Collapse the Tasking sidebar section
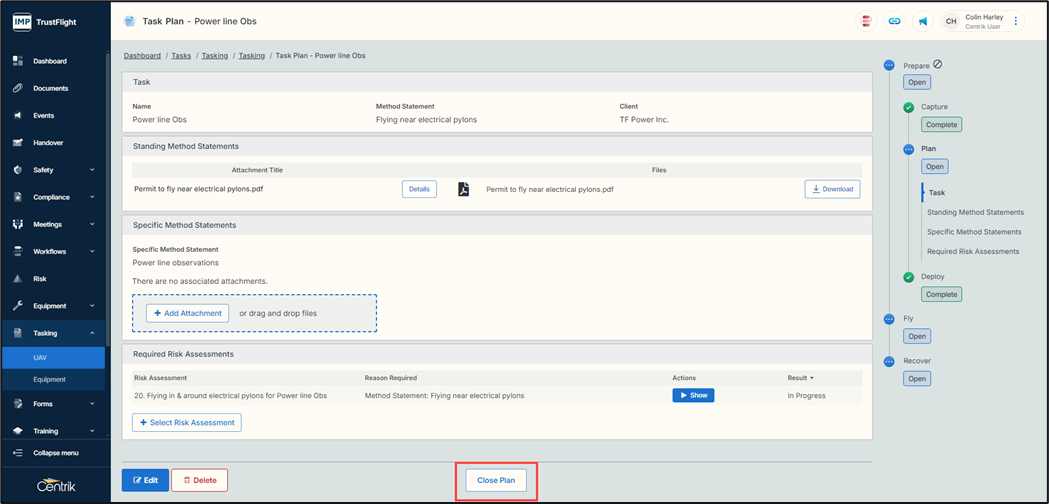The height and width of the screenshot is (504, 1049). 92,333
